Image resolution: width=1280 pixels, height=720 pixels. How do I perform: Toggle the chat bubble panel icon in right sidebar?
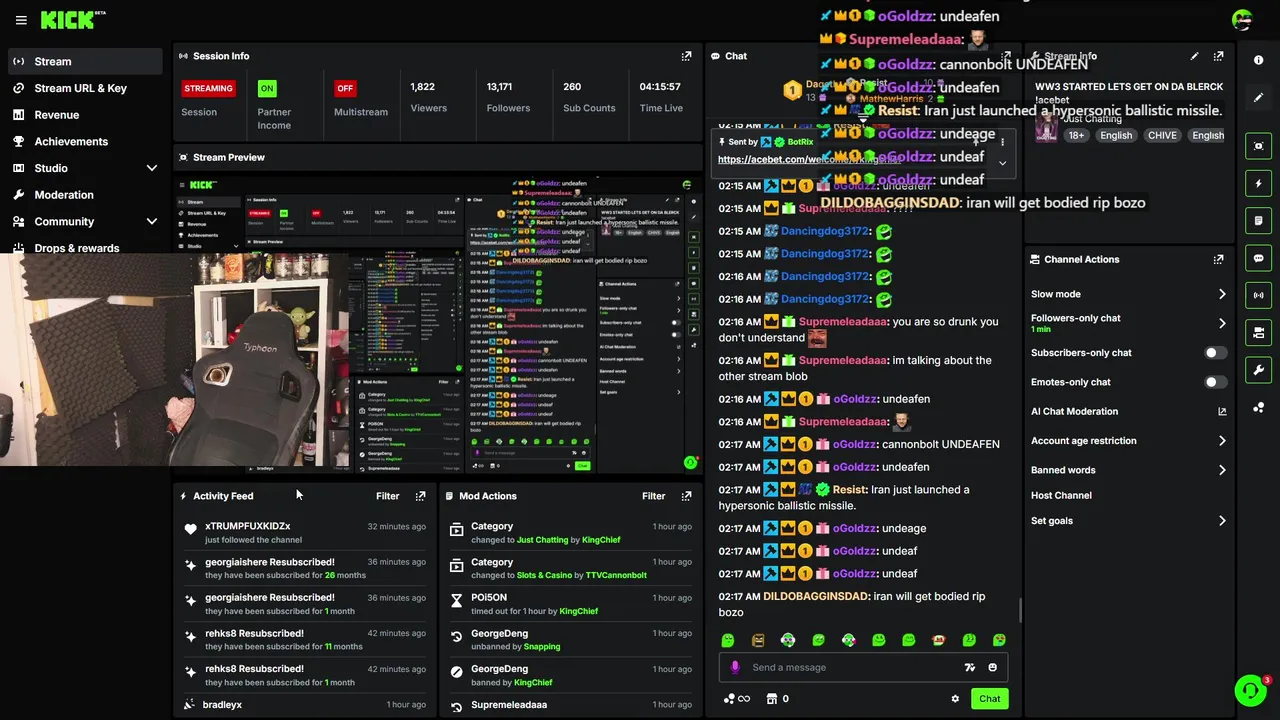click(x=1258, y=258)
